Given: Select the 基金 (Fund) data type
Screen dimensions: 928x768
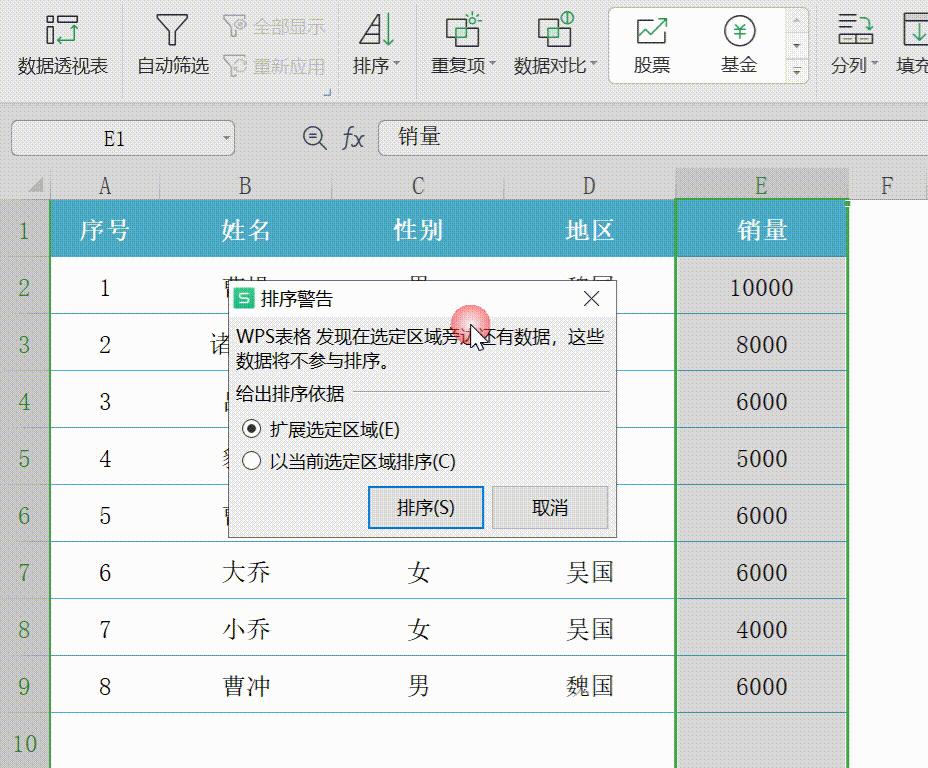Looking at the screenshot, I should (738, 40).
